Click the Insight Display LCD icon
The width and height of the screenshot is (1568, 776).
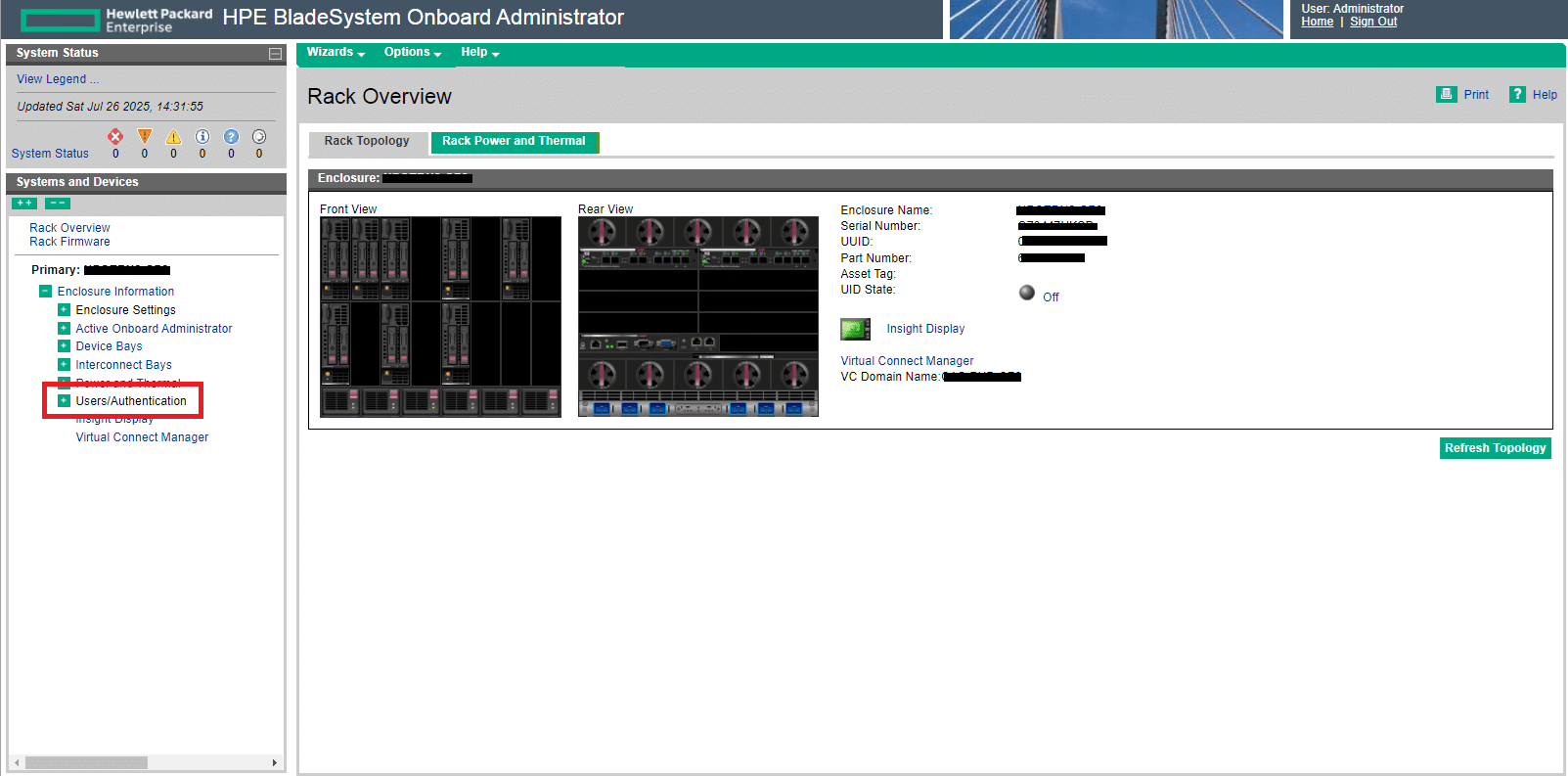(855, 329)
